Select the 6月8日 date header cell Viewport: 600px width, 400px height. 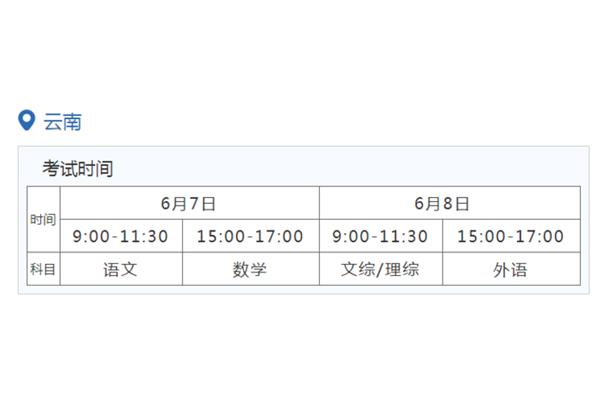pyautogui.click(x=450, y=203)
